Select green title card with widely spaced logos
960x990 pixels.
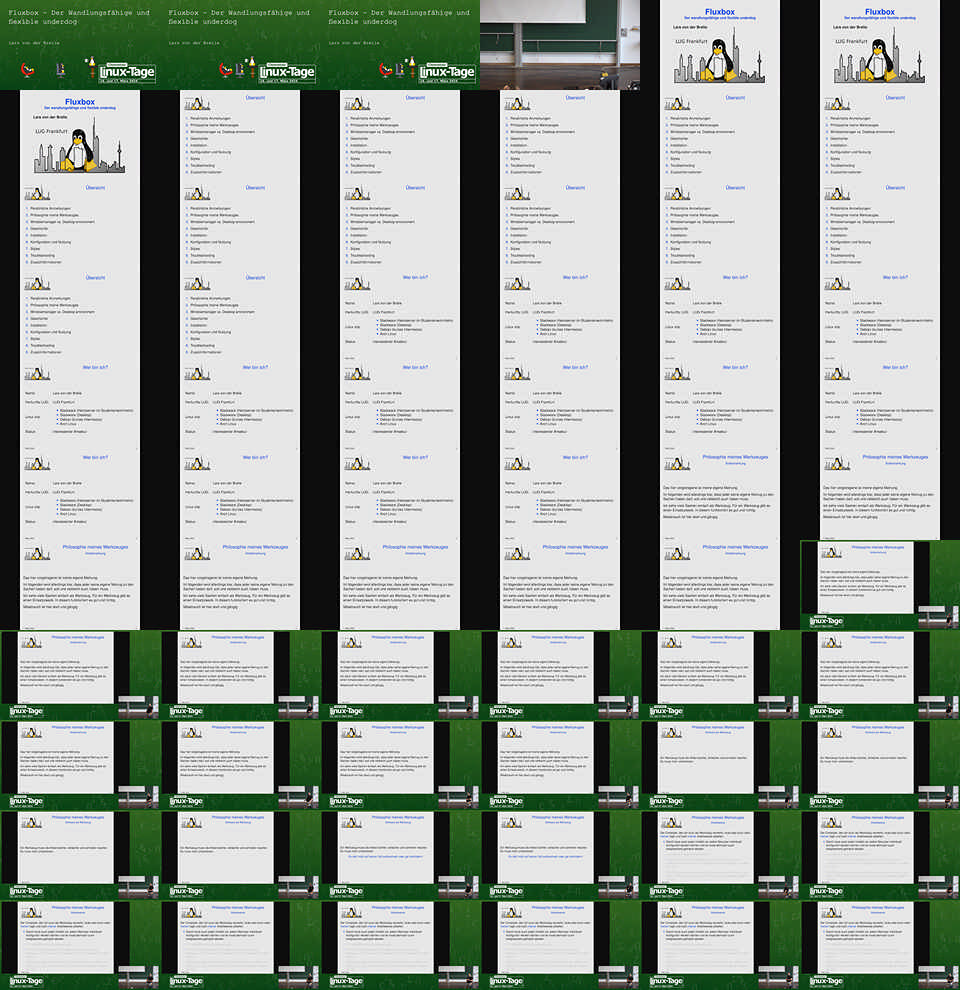80,45
